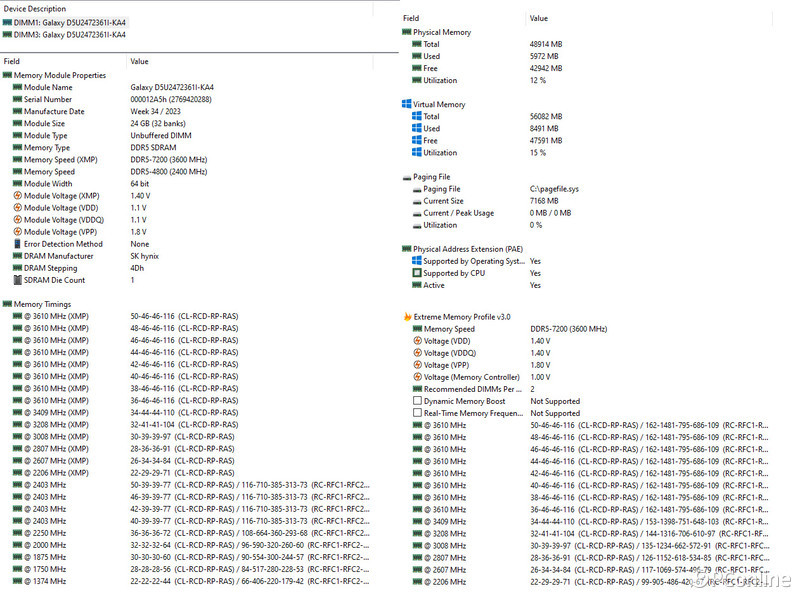This screenshot has width=800, height=596.
Task: Select the 2250 MHz timing row
Action: (x=191, y=533)
